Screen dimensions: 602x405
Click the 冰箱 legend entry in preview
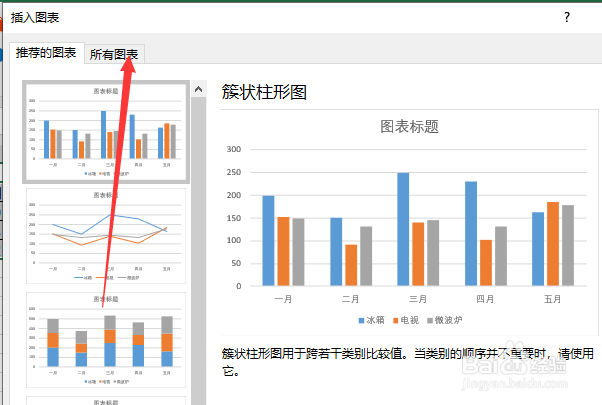pos(371,320)
